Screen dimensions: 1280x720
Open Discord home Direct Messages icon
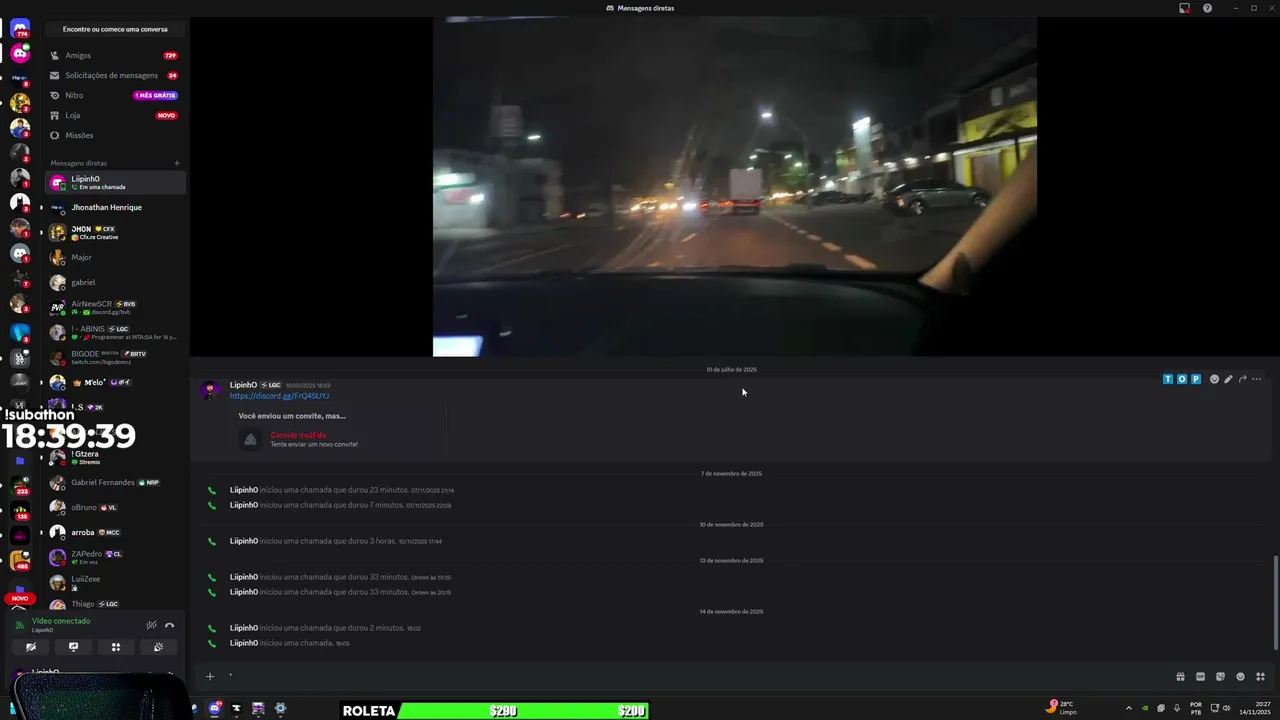click(20, 28)
